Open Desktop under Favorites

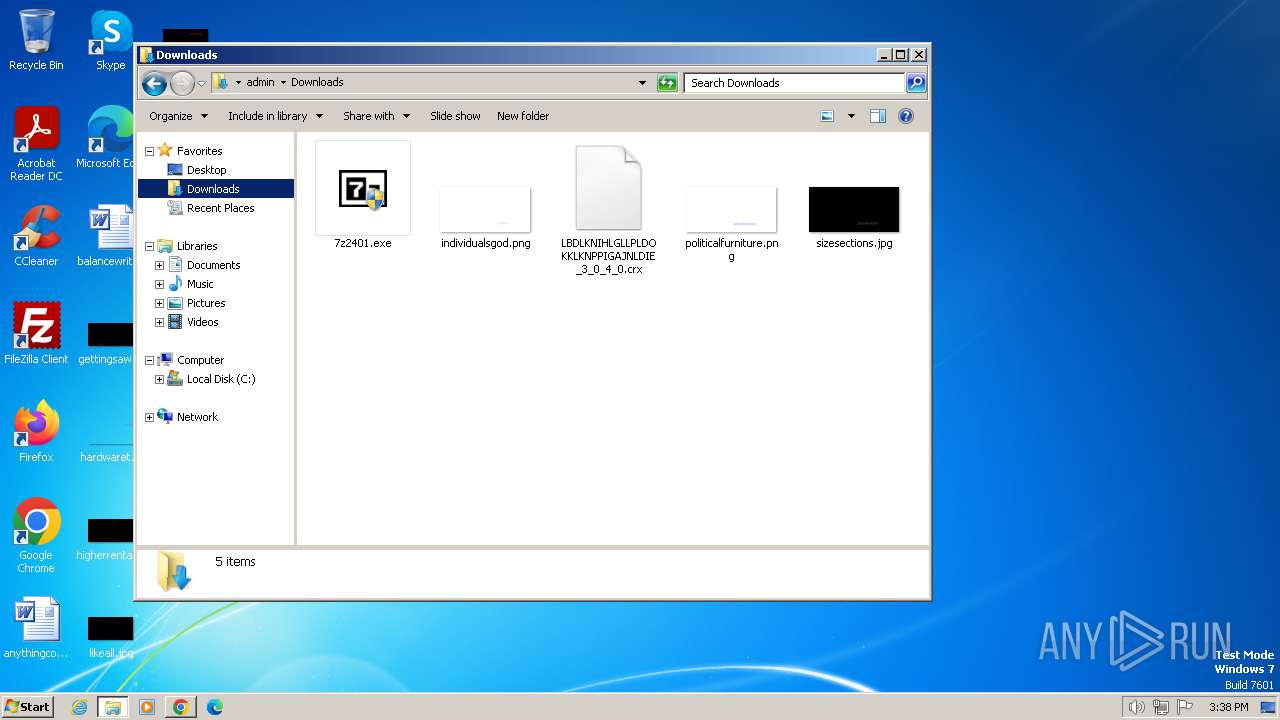tap(206, 170)
